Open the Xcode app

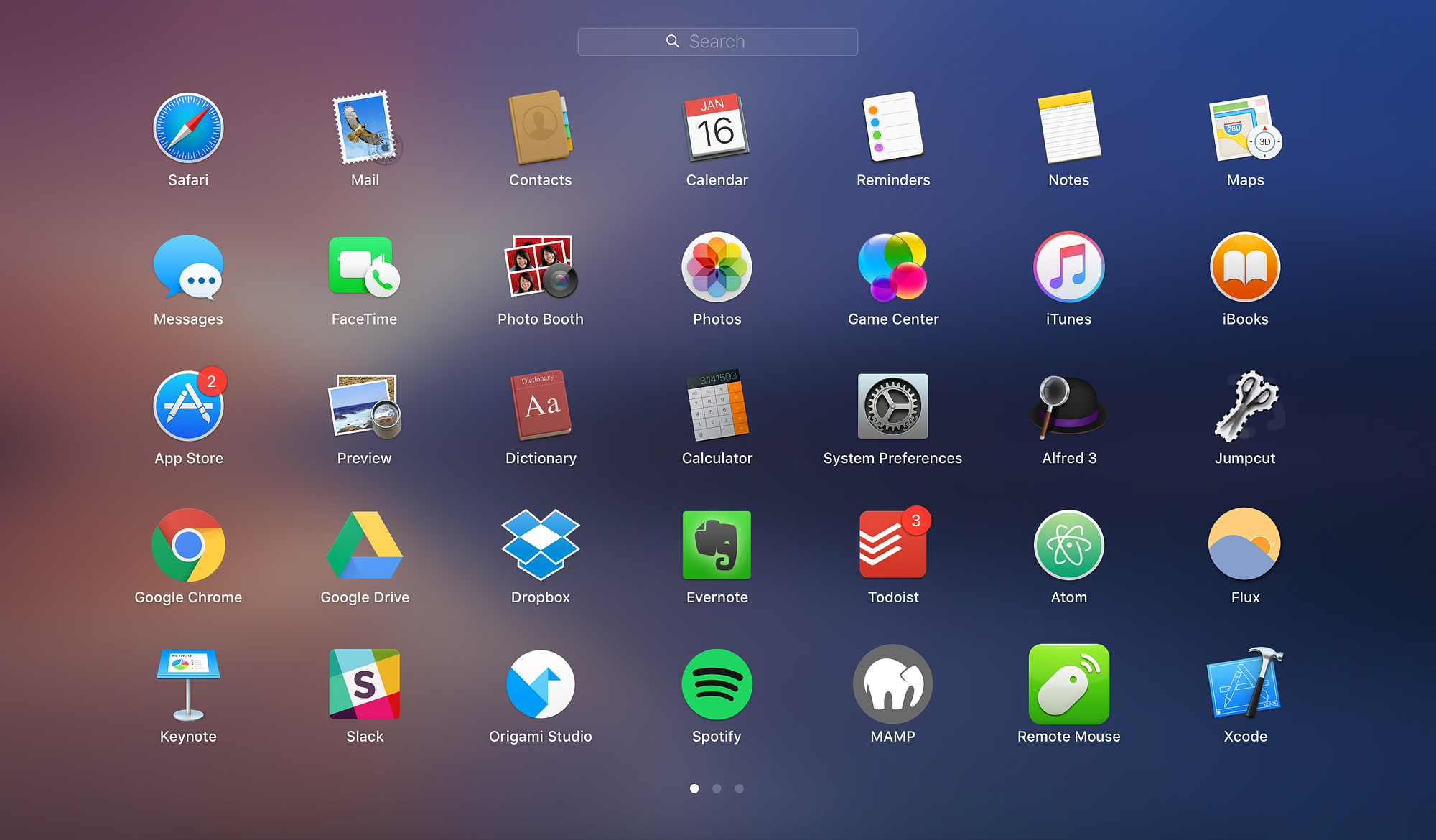click(1245, 684)
